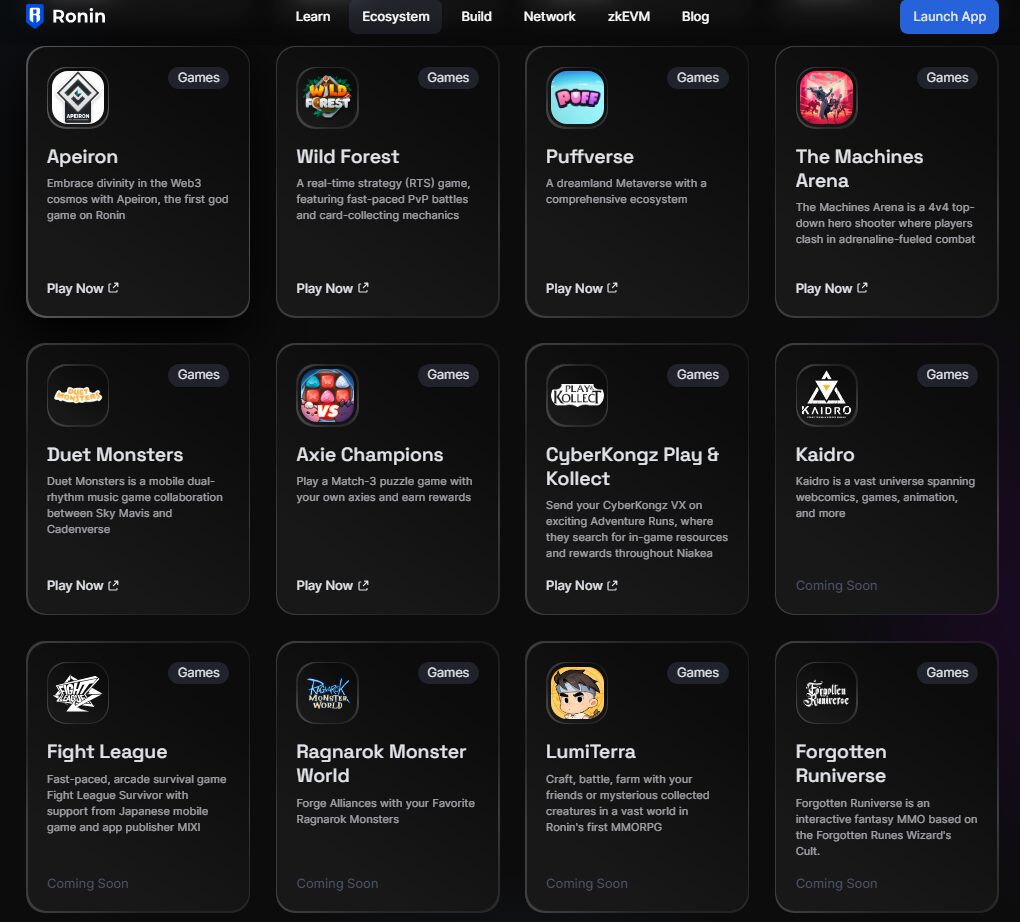1020x922 pixels.
Task: Click the Puffverse card title
Action: [x=589, y=157]
